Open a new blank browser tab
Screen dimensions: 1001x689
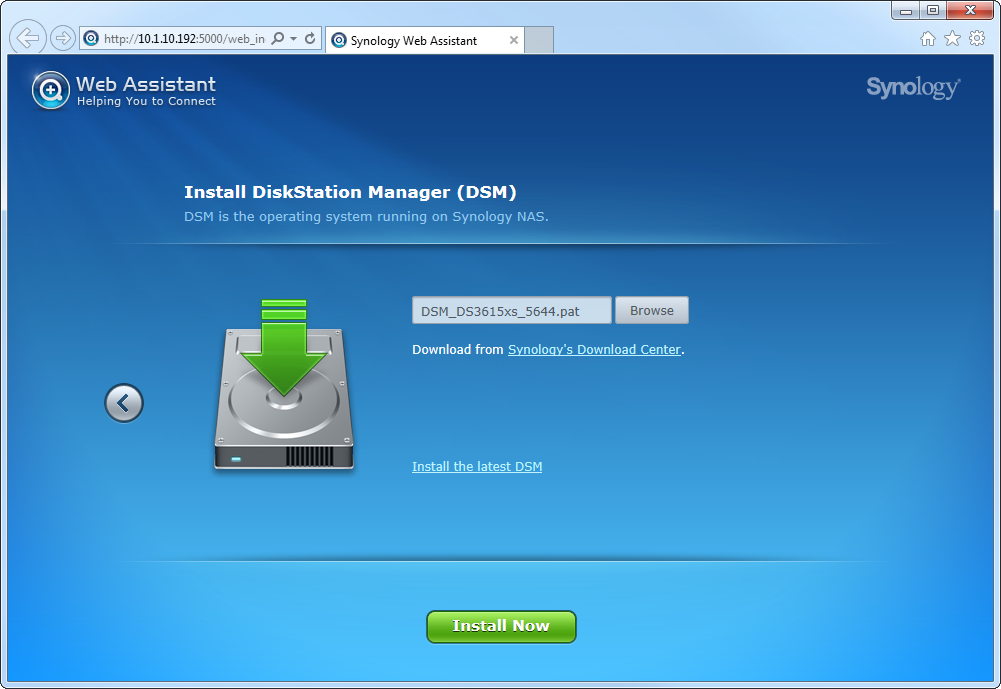coord(539,40)
